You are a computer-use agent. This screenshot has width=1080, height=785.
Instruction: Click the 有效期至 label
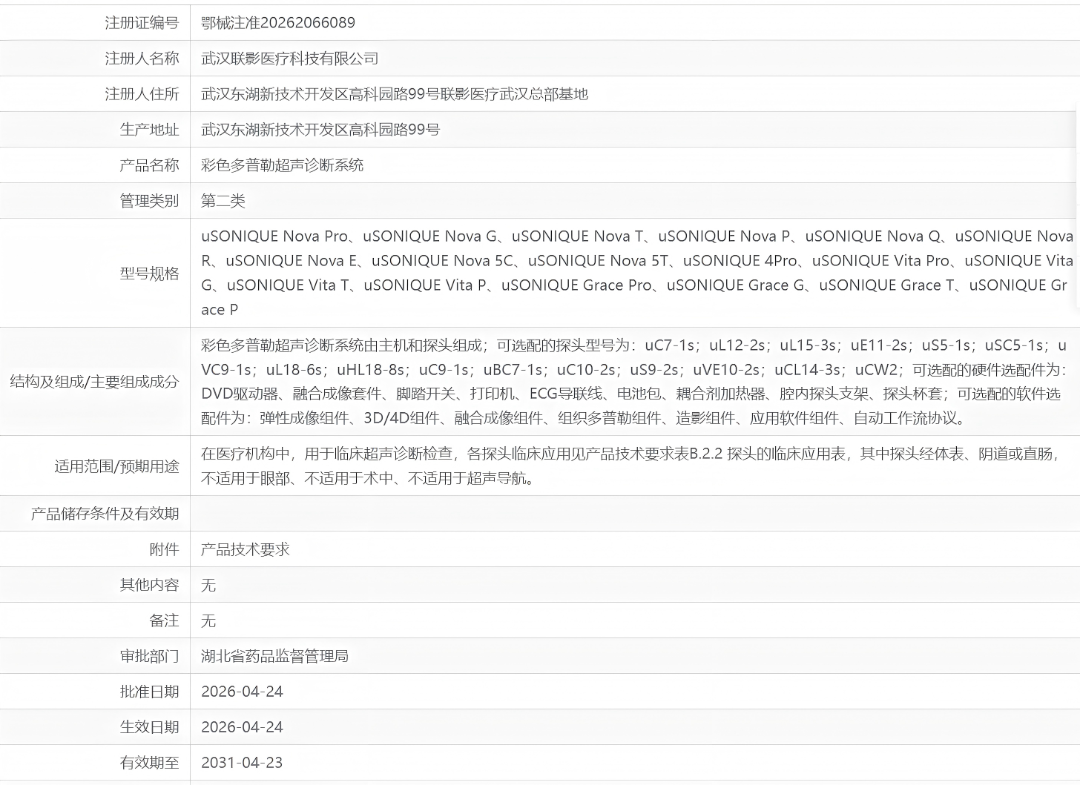149,763
